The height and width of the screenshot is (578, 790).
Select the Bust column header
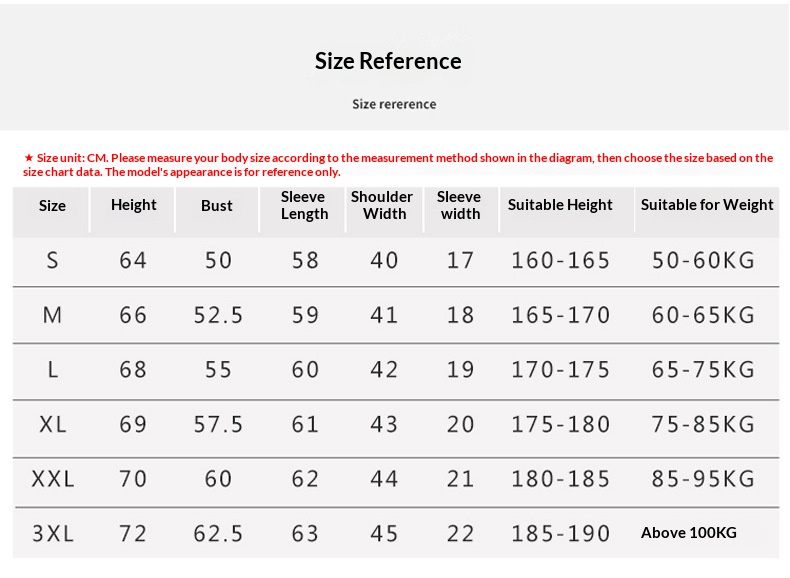(x=216, y=206)
